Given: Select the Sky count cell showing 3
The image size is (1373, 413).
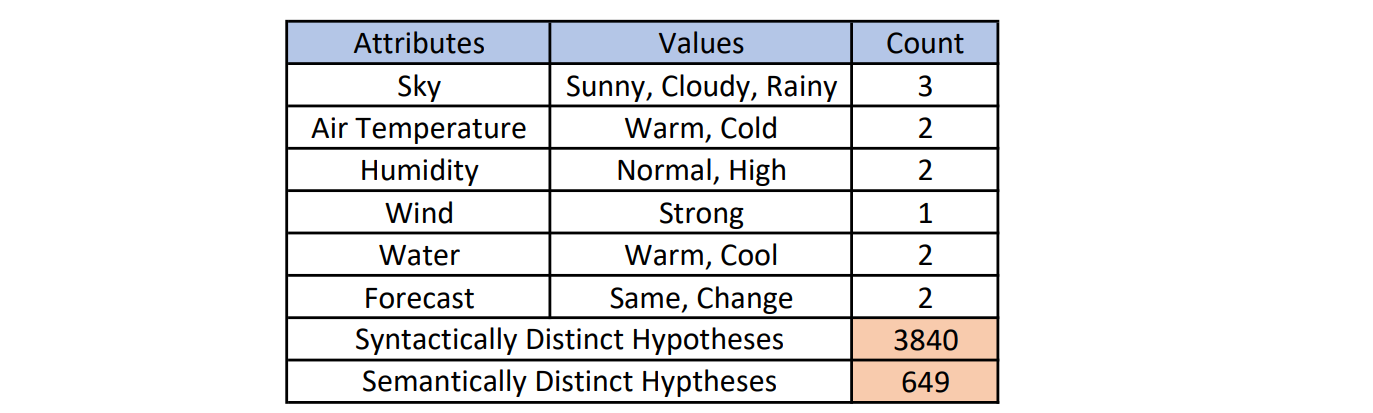Looking at the screenshot, I should click(x=924, y=86).
